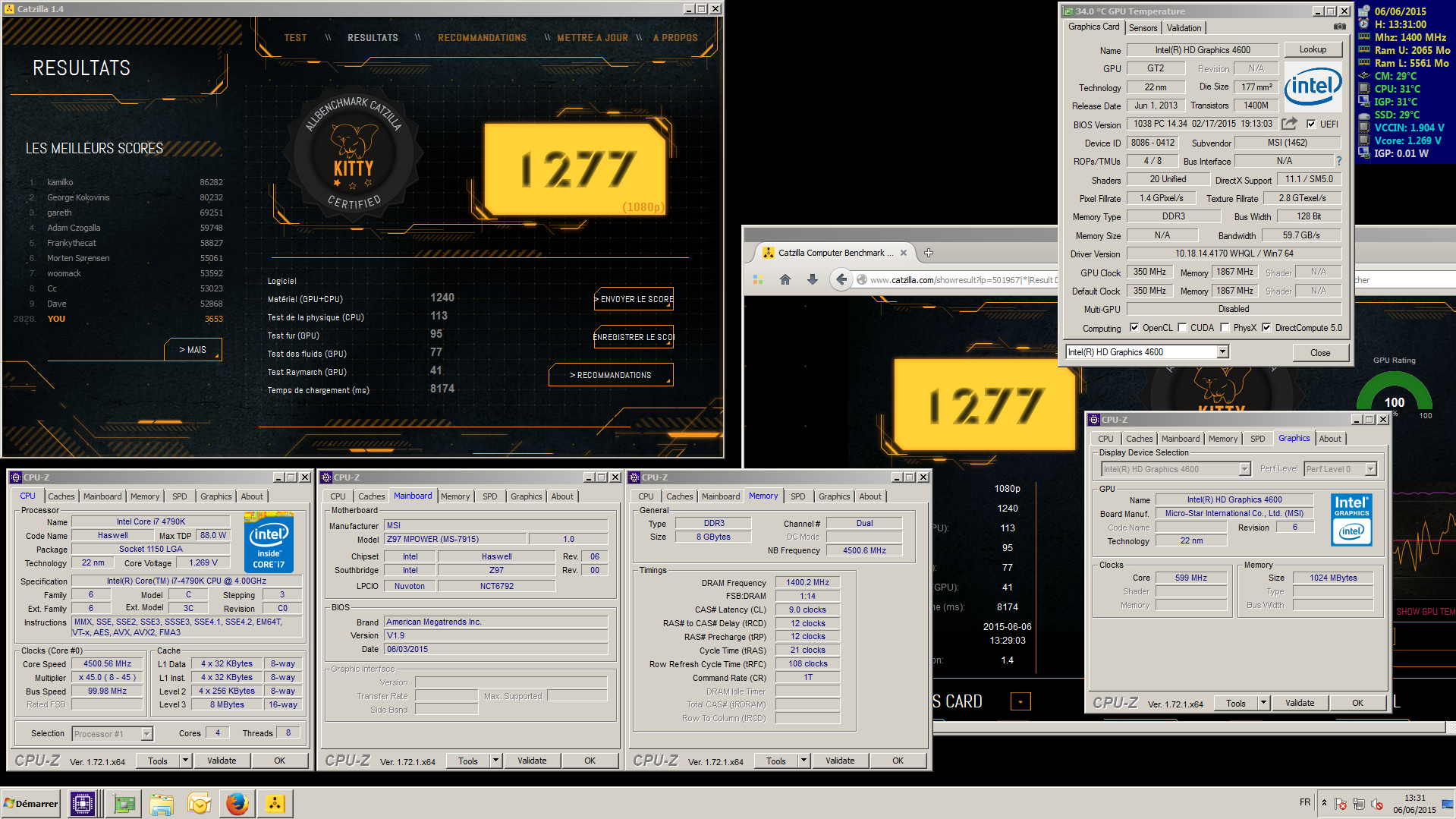This screenshot has width=1456, height=819.
Task: Toggle the PhysX checkbox in GPU-Z
Action: pos(1225,328)
